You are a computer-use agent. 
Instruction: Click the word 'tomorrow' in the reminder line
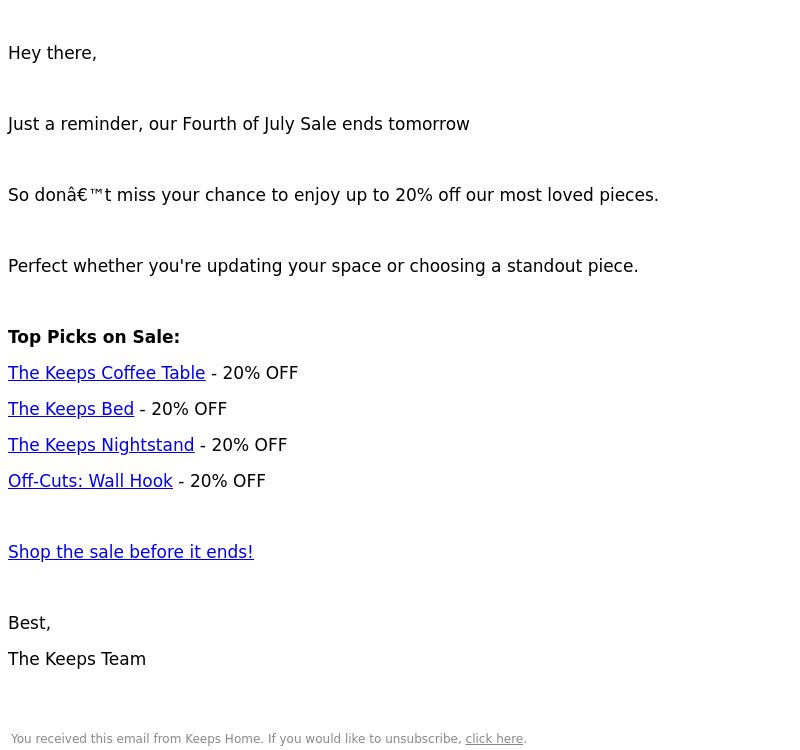(429, 124)
